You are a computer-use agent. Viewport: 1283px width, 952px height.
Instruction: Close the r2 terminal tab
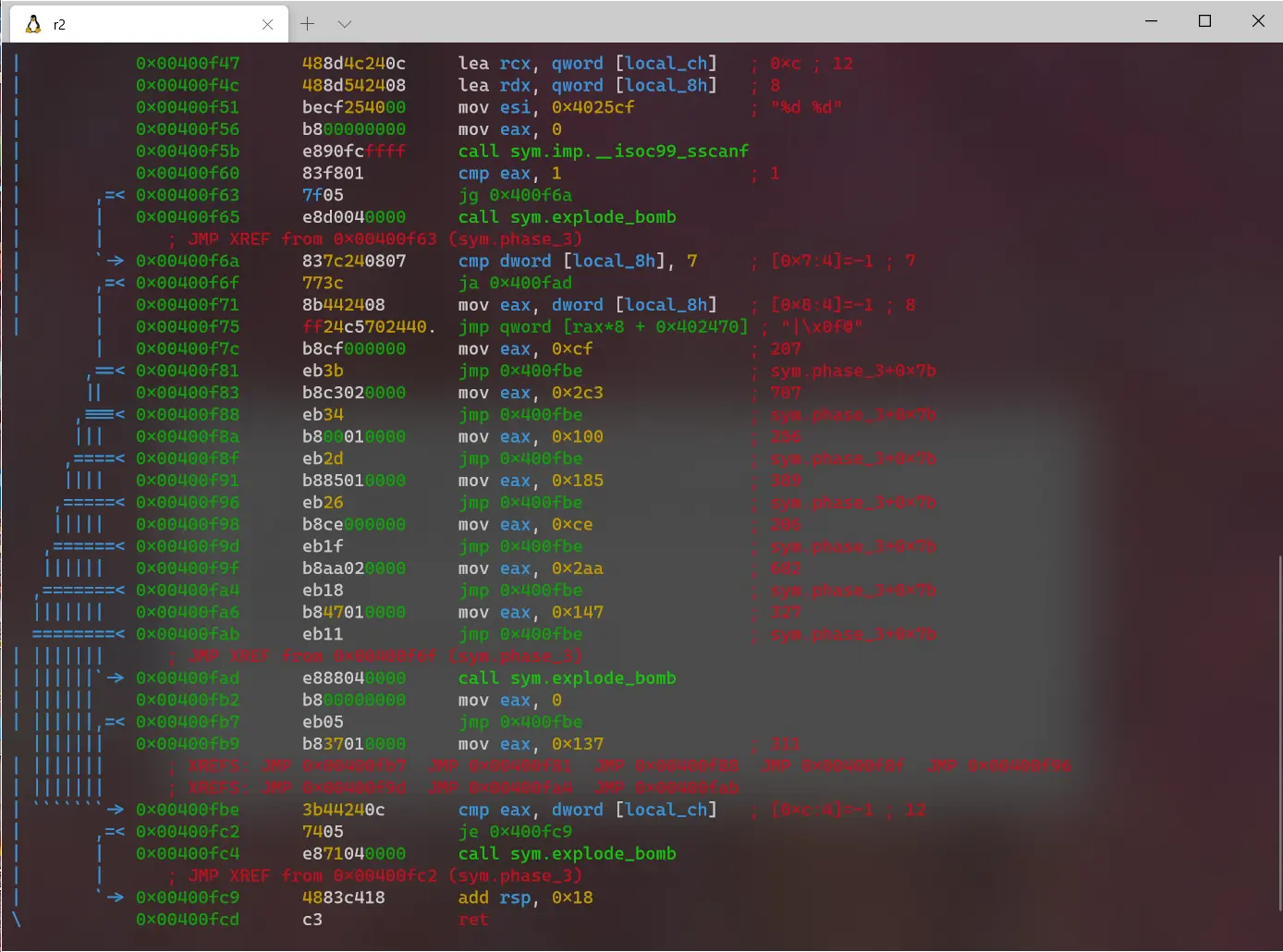(x=268, y=25)
